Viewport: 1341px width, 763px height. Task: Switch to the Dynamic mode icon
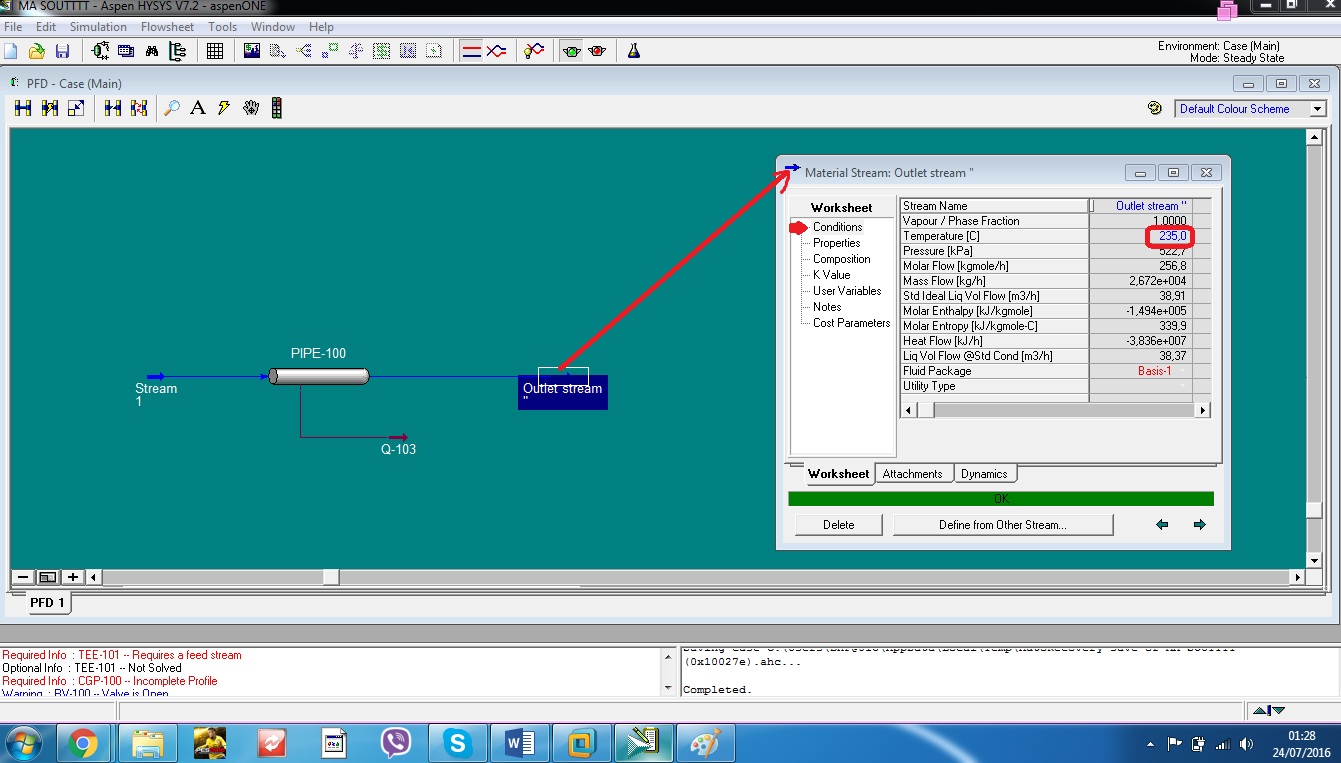click(x=496, y=51)
